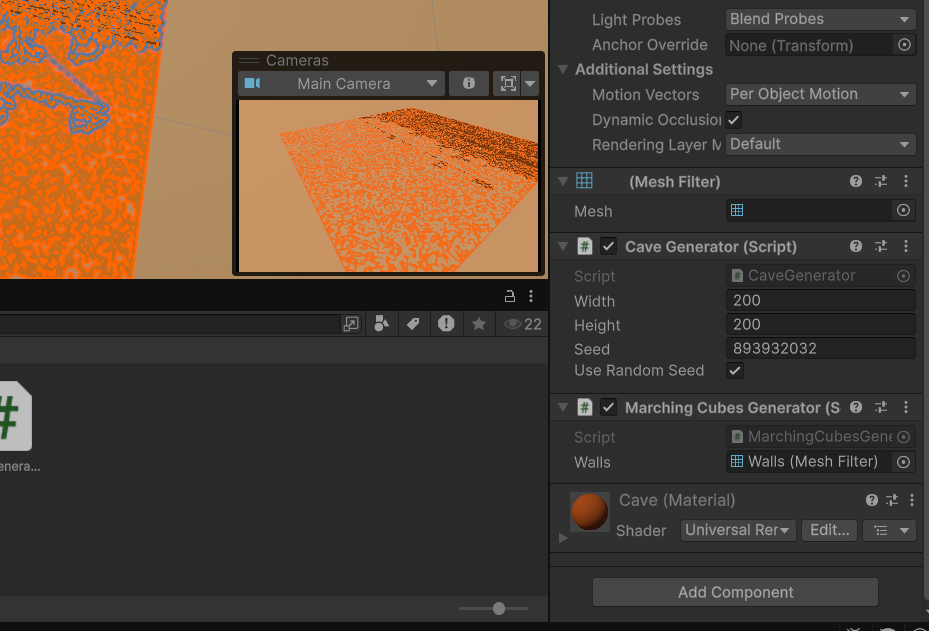Open object picker for Walls field

click(x=903, y=462)
